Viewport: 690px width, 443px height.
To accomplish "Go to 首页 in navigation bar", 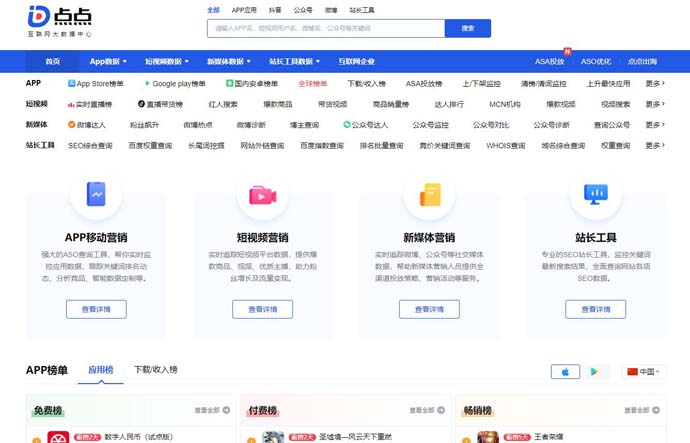I will (x=53, y=61).
